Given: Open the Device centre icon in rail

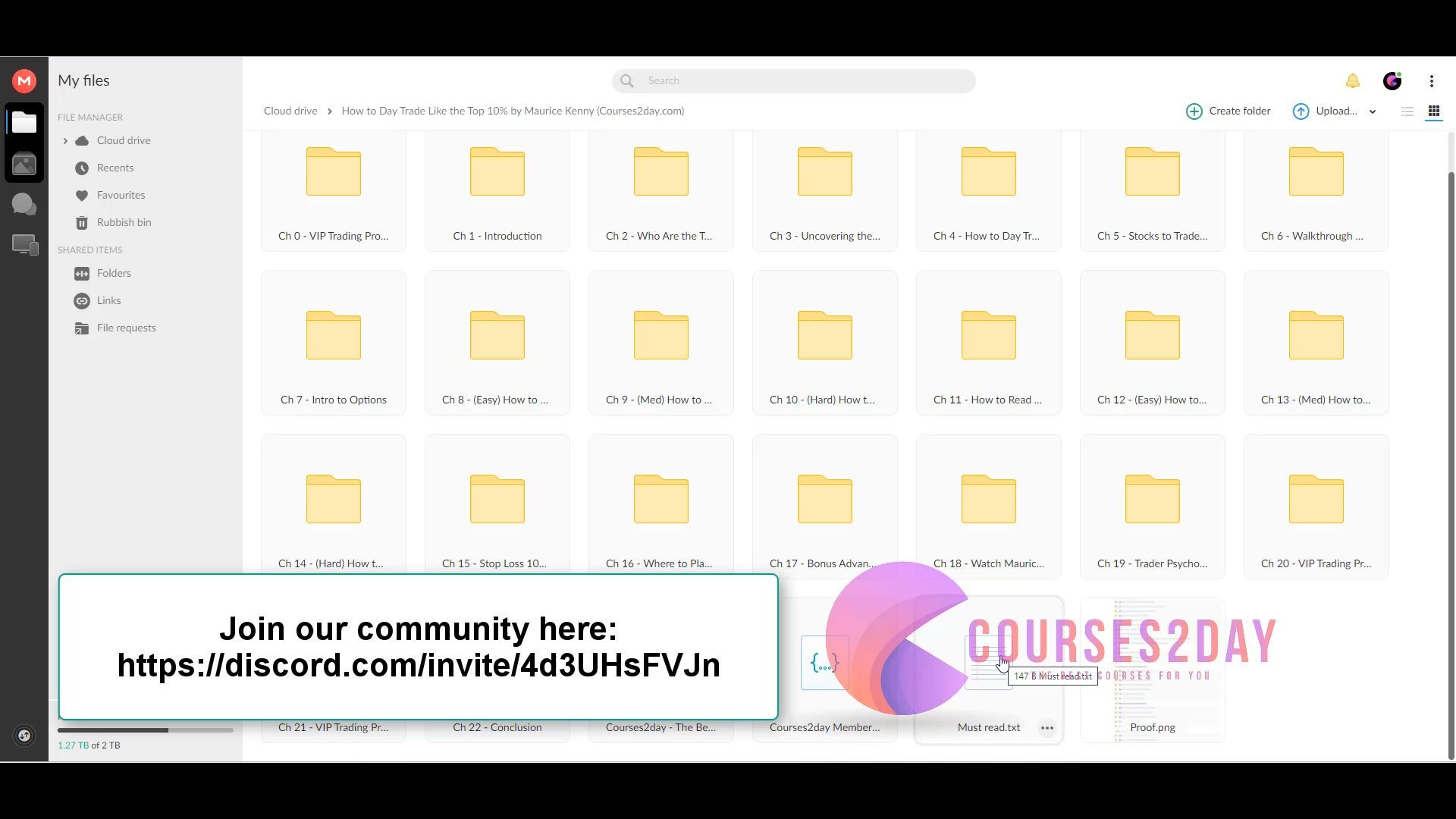Looking at the screenshot, I should 24,244.
